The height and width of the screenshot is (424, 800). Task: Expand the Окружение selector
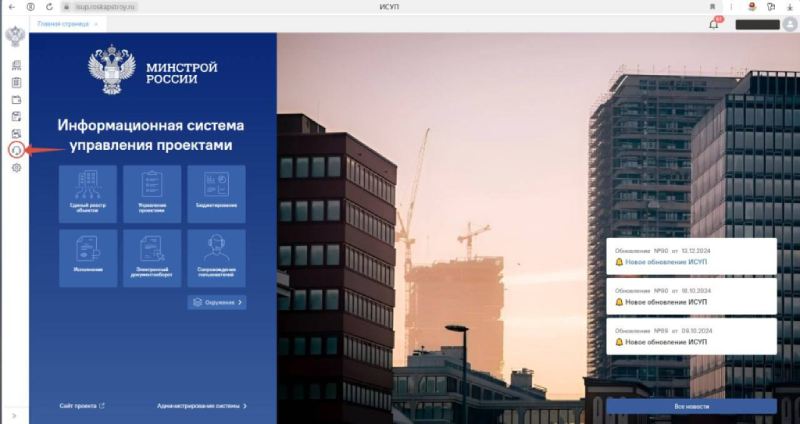(x=217, y=301)
